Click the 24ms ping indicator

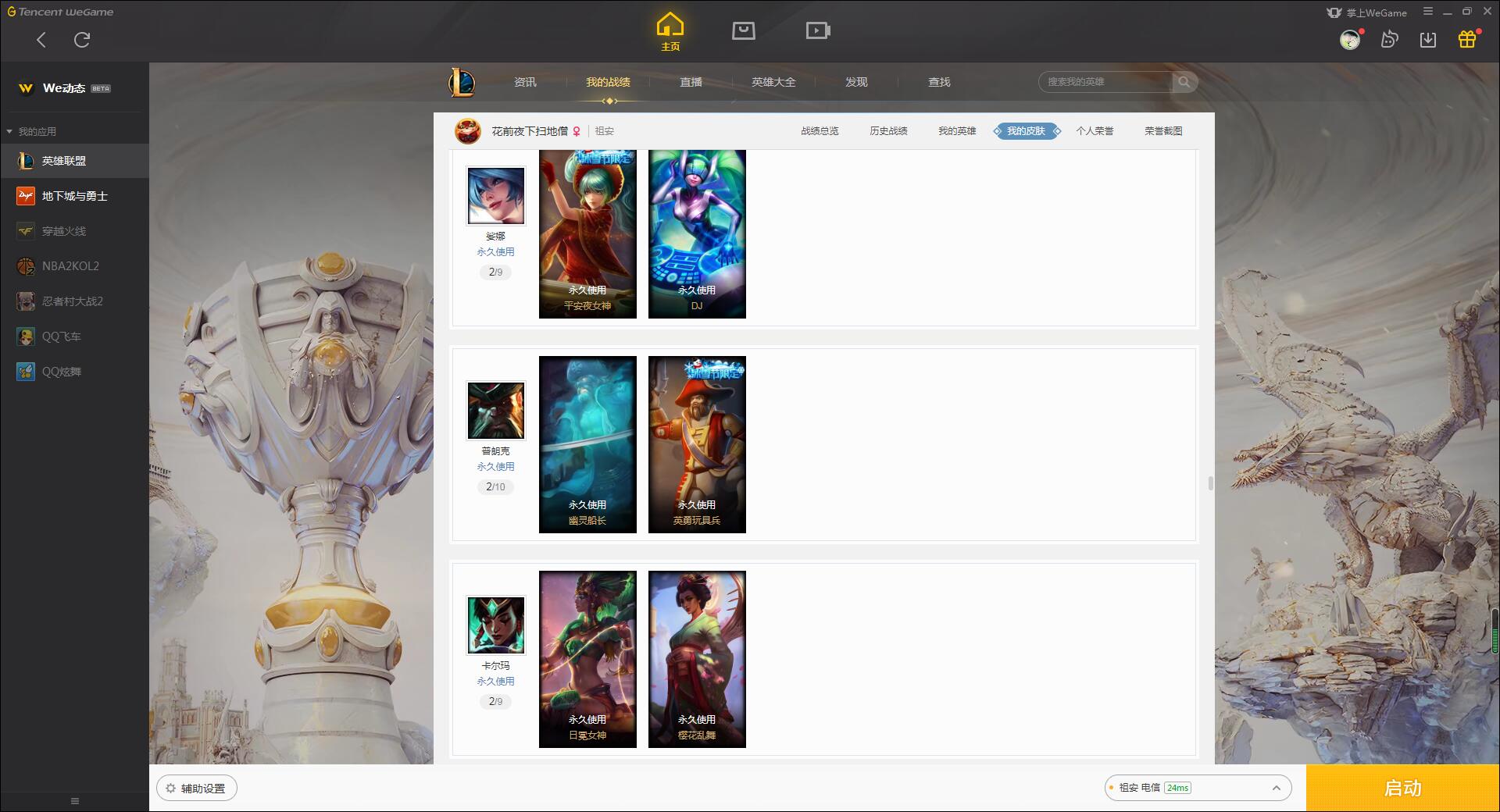pyautogui.click(x=1177, y=788)
